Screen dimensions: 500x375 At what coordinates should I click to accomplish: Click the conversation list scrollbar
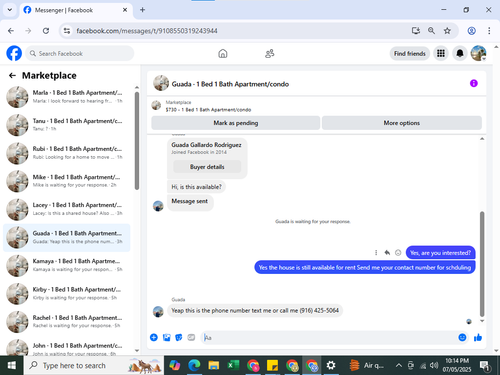[137, 141]
